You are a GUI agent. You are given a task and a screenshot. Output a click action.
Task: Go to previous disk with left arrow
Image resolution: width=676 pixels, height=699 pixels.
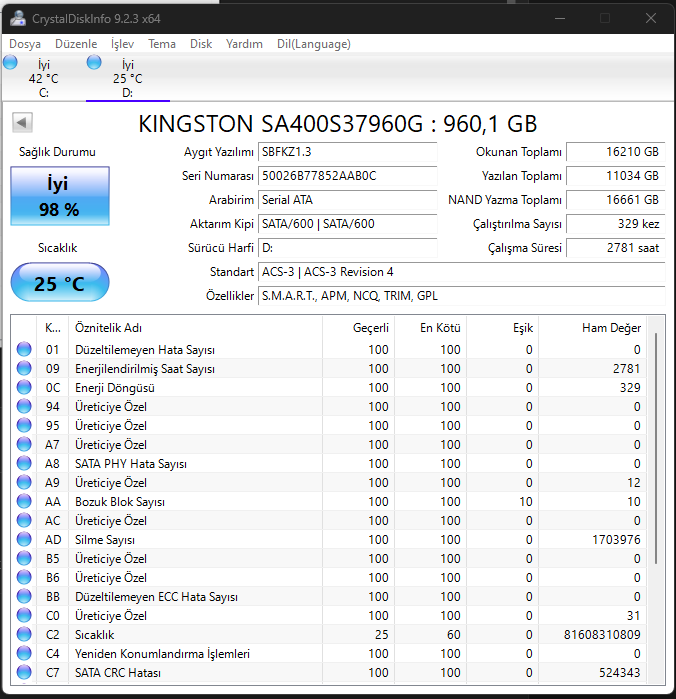[22, 123]
